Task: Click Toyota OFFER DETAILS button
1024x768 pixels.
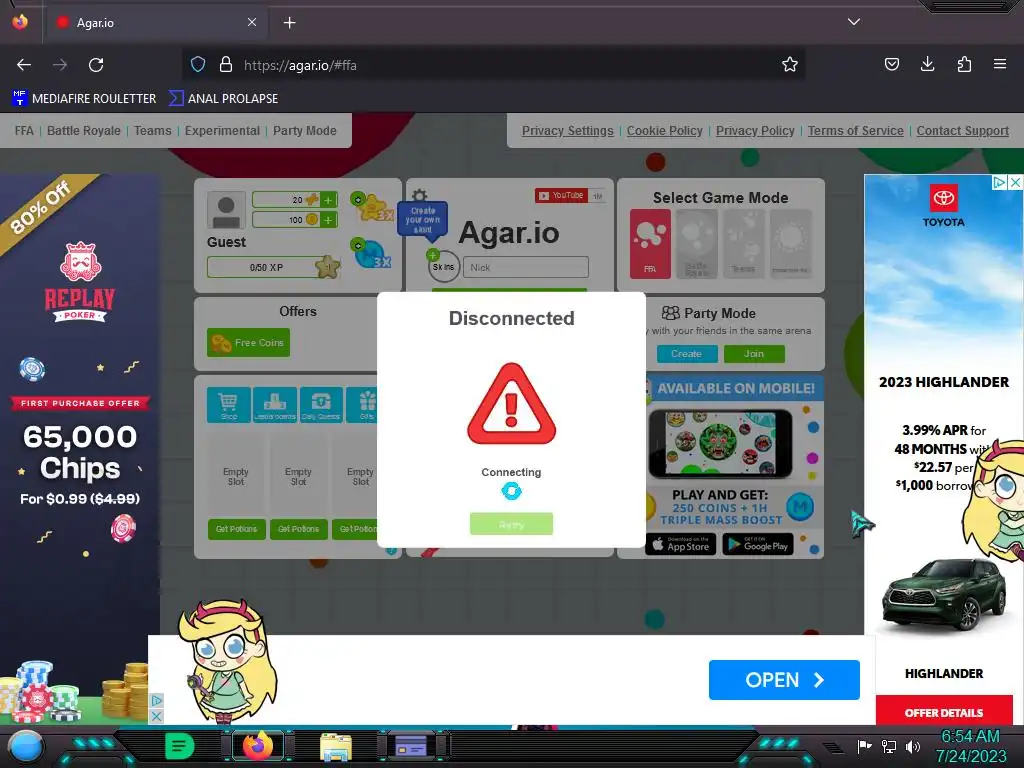Action: pos(944,712)
